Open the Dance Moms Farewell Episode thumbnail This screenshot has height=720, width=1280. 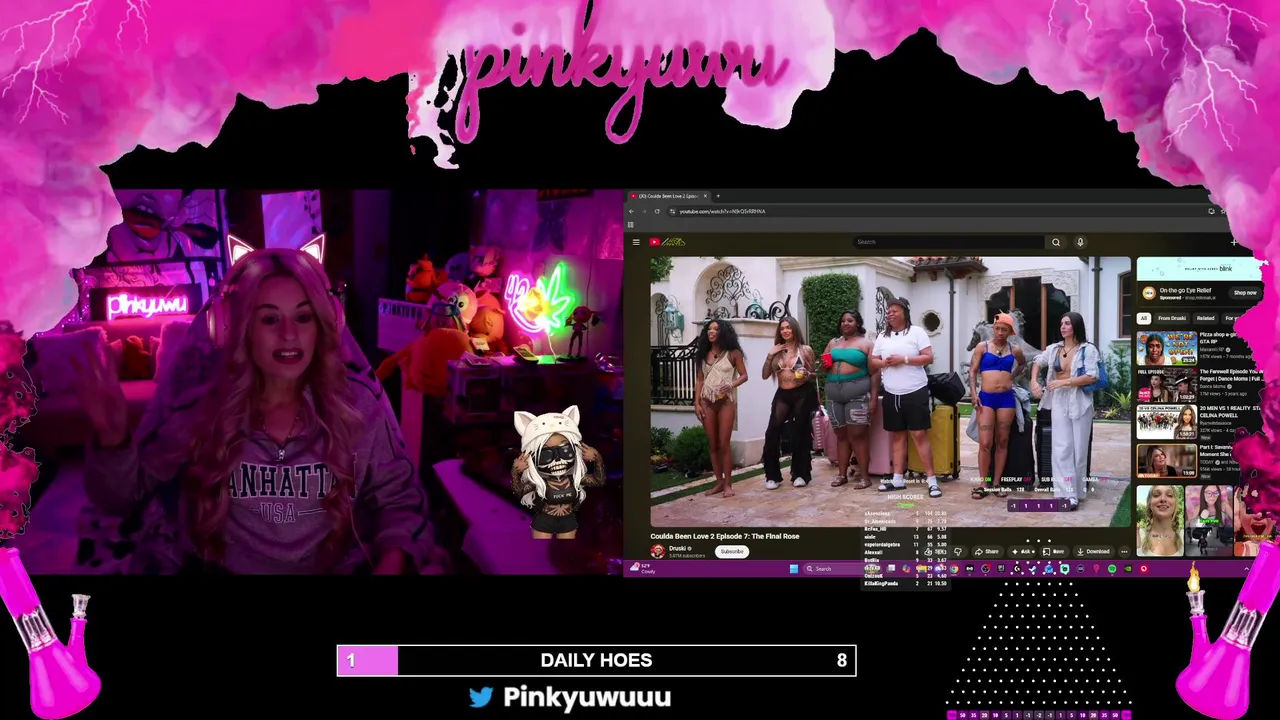[1166, 385]
